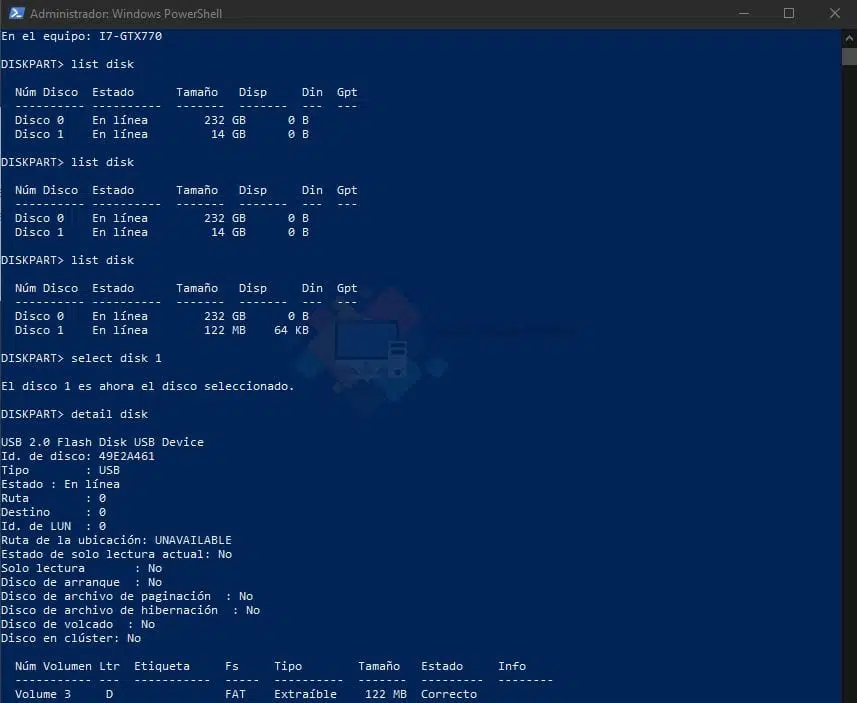Click the scrollbar up arrow
This screenshot has width=857, height=703.
tap(849, 39)
